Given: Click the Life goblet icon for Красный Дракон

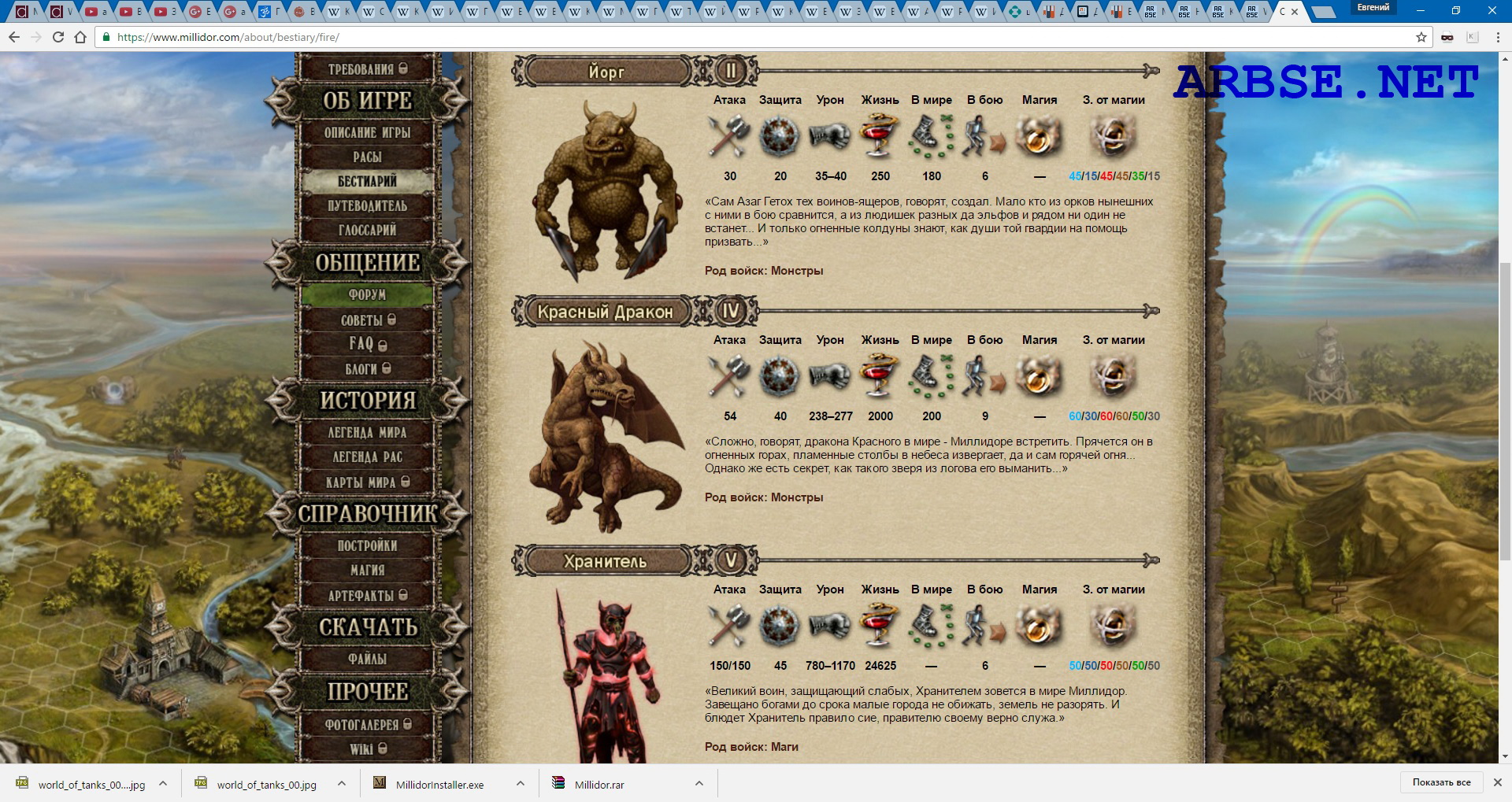Looking at the screenshot, I should pyautogui.click(x=880, y=376).
